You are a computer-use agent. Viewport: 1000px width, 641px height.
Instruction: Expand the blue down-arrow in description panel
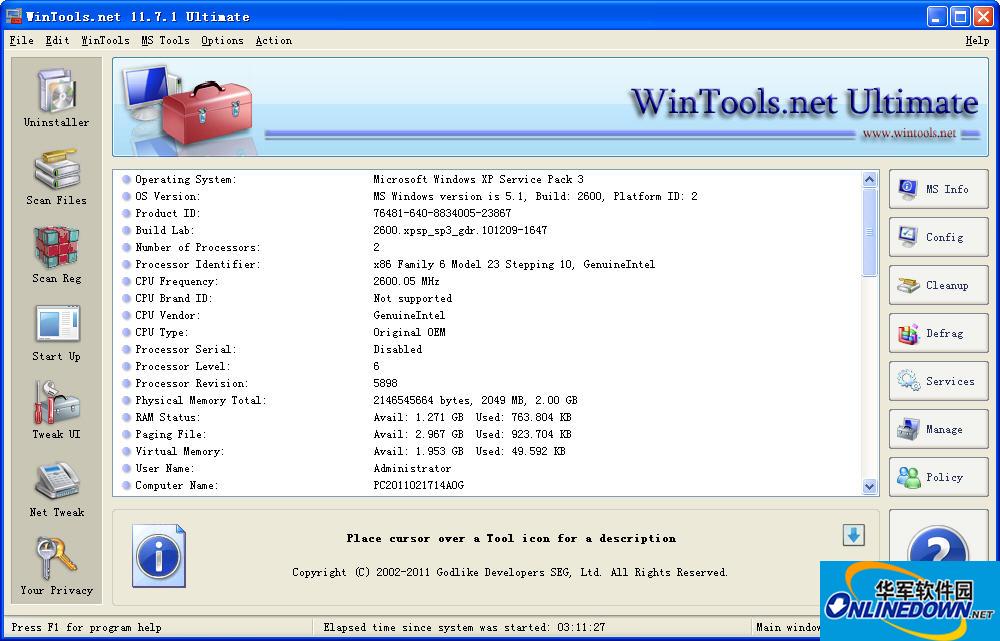pos(853,536)
